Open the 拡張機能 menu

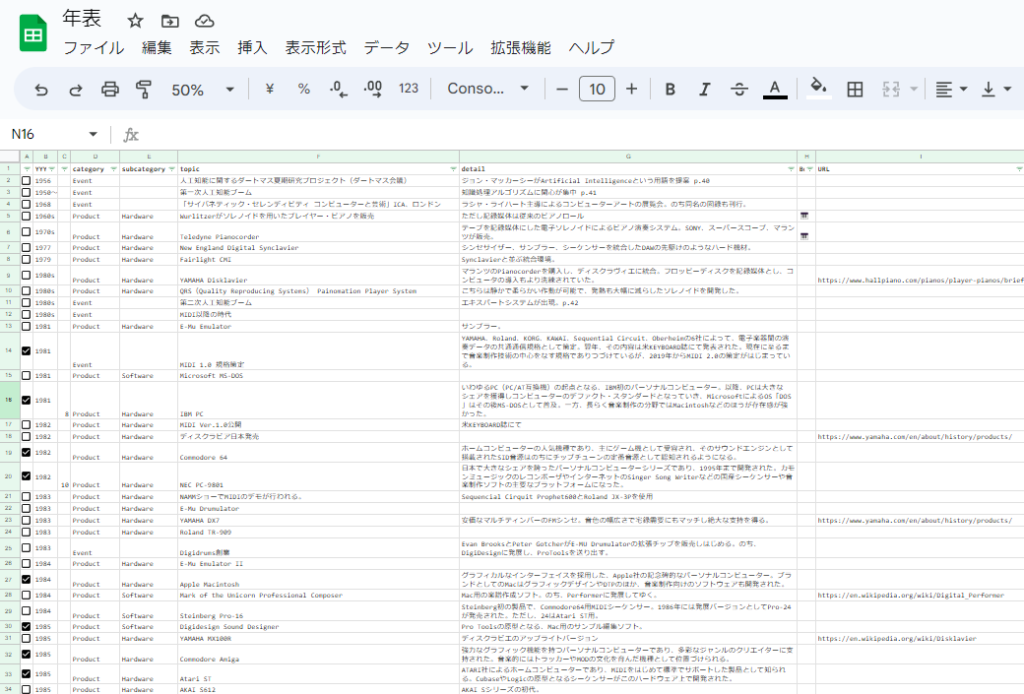click(x=520, y=48)
